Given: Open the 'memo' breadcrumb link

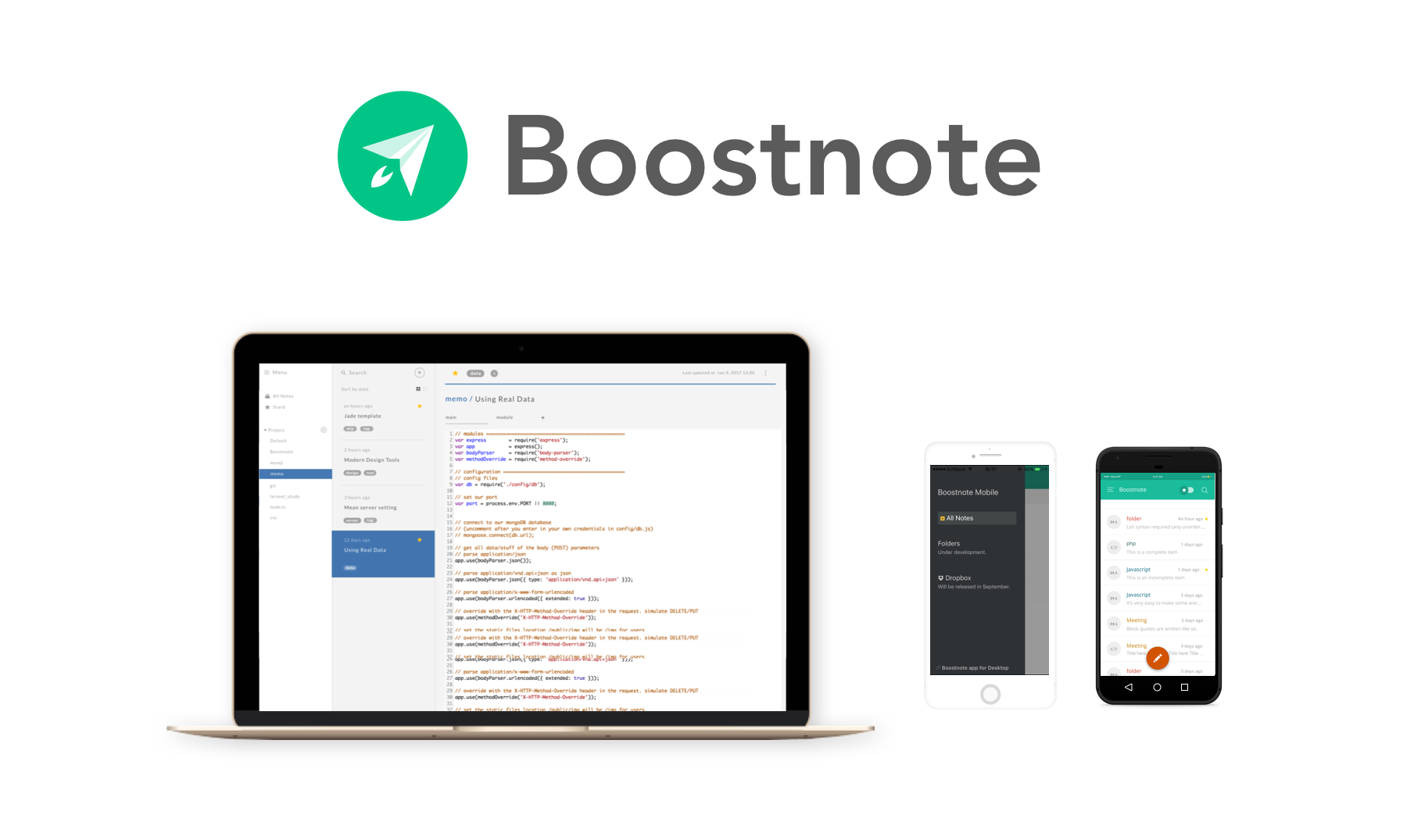Looking at the screenshot, I should [456, 399].
